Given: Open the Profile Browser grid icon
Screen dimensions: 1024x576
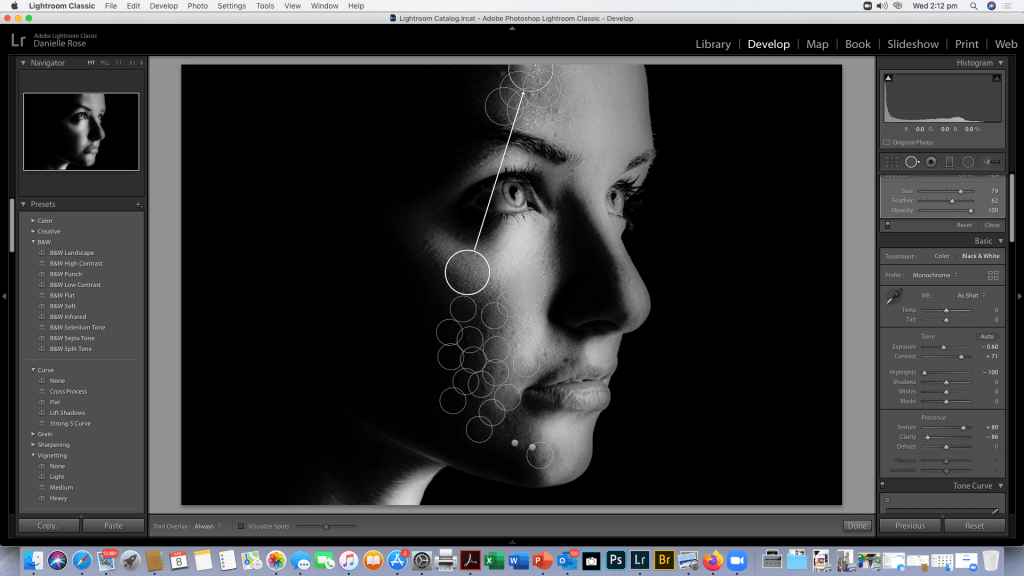Looking at the screenshot, I should 993,274.
